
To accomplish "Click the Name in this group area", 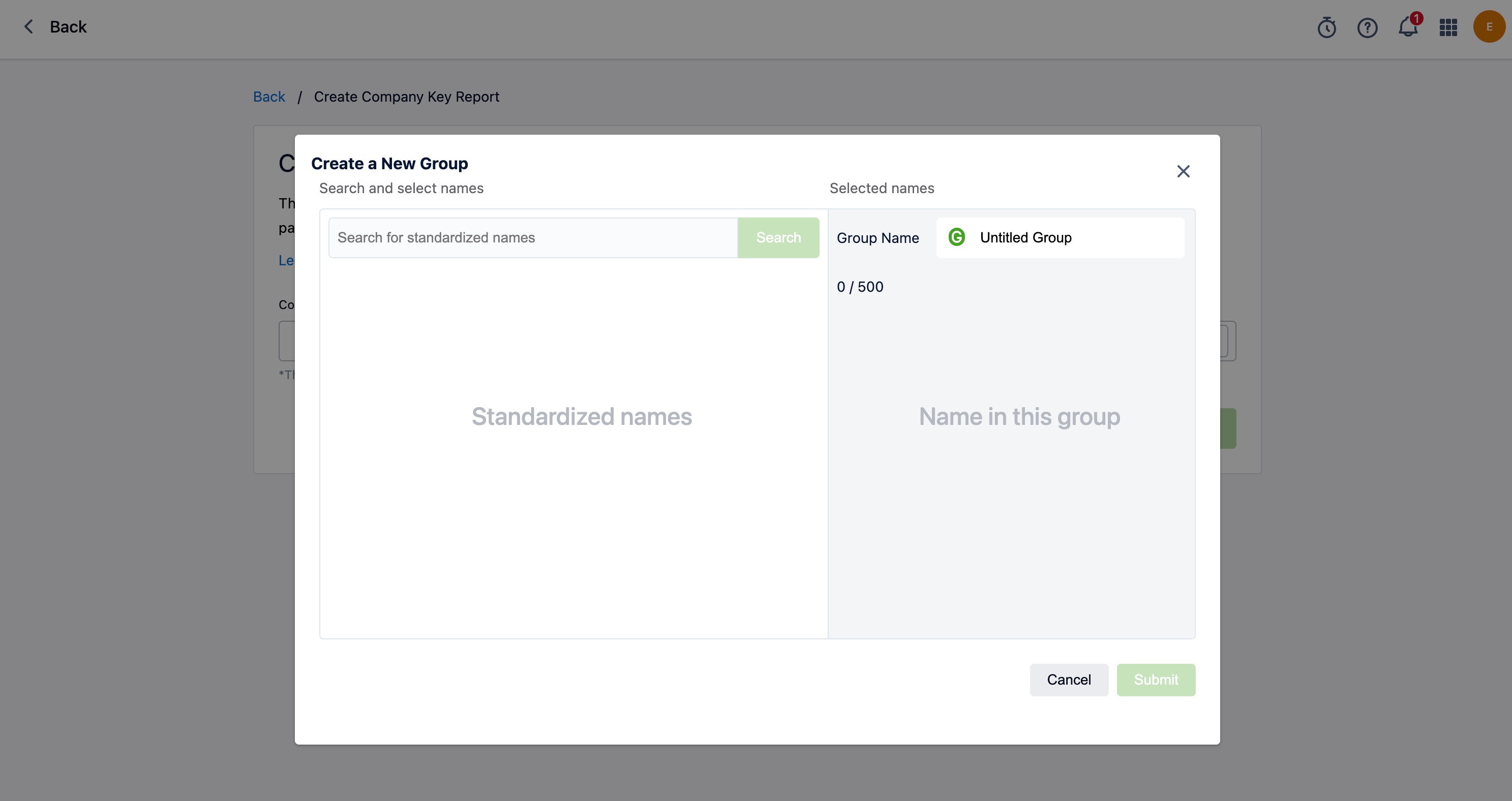I will tap(1019, 417).
